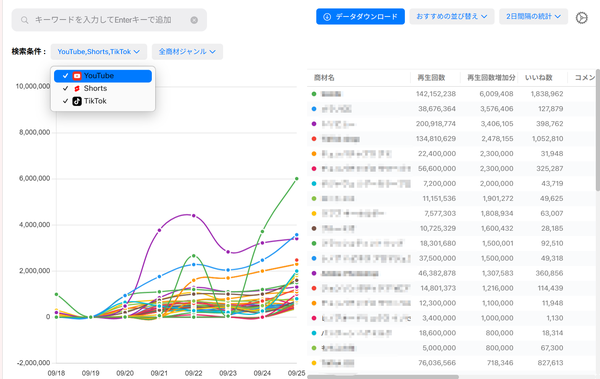Focus the keyword search input field

coord(109,20)
